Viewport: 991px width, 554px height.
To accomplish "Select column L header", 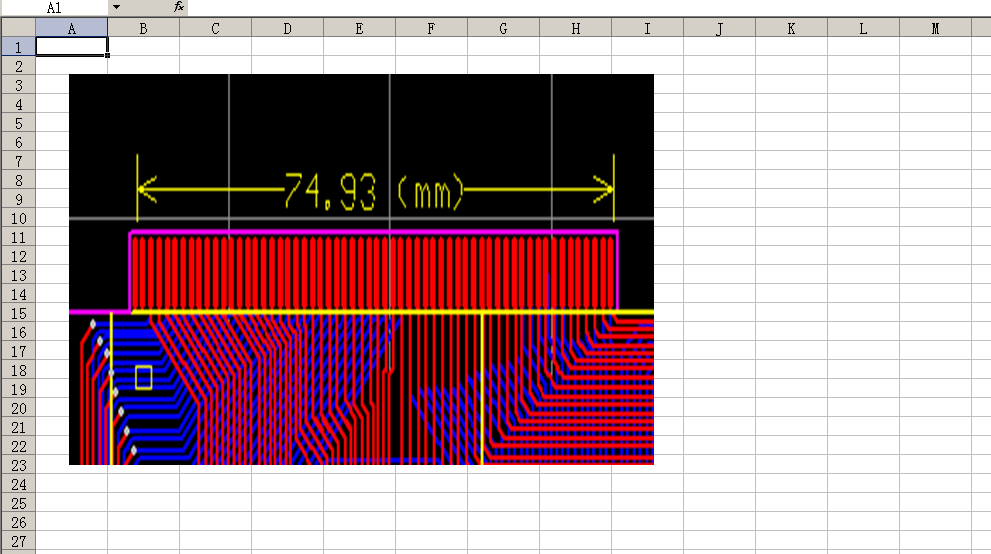I will point(864,28).
